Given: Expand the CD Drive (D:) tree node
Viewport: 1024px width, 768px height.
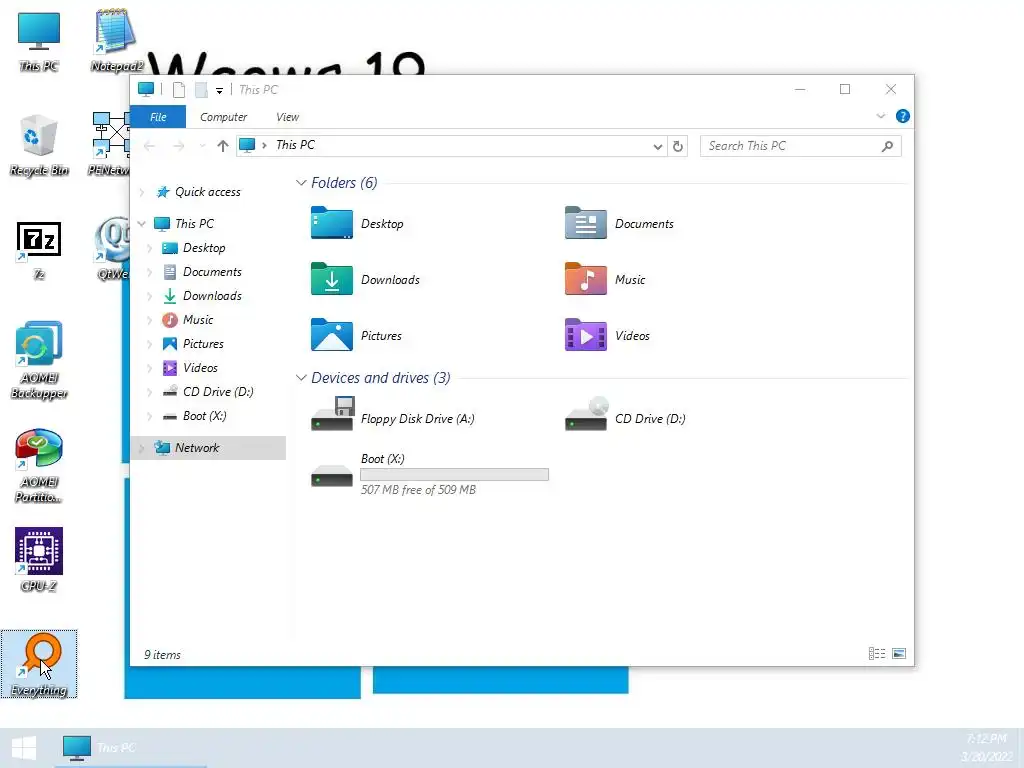Looking at the screenshot, I should pos(150,392).
